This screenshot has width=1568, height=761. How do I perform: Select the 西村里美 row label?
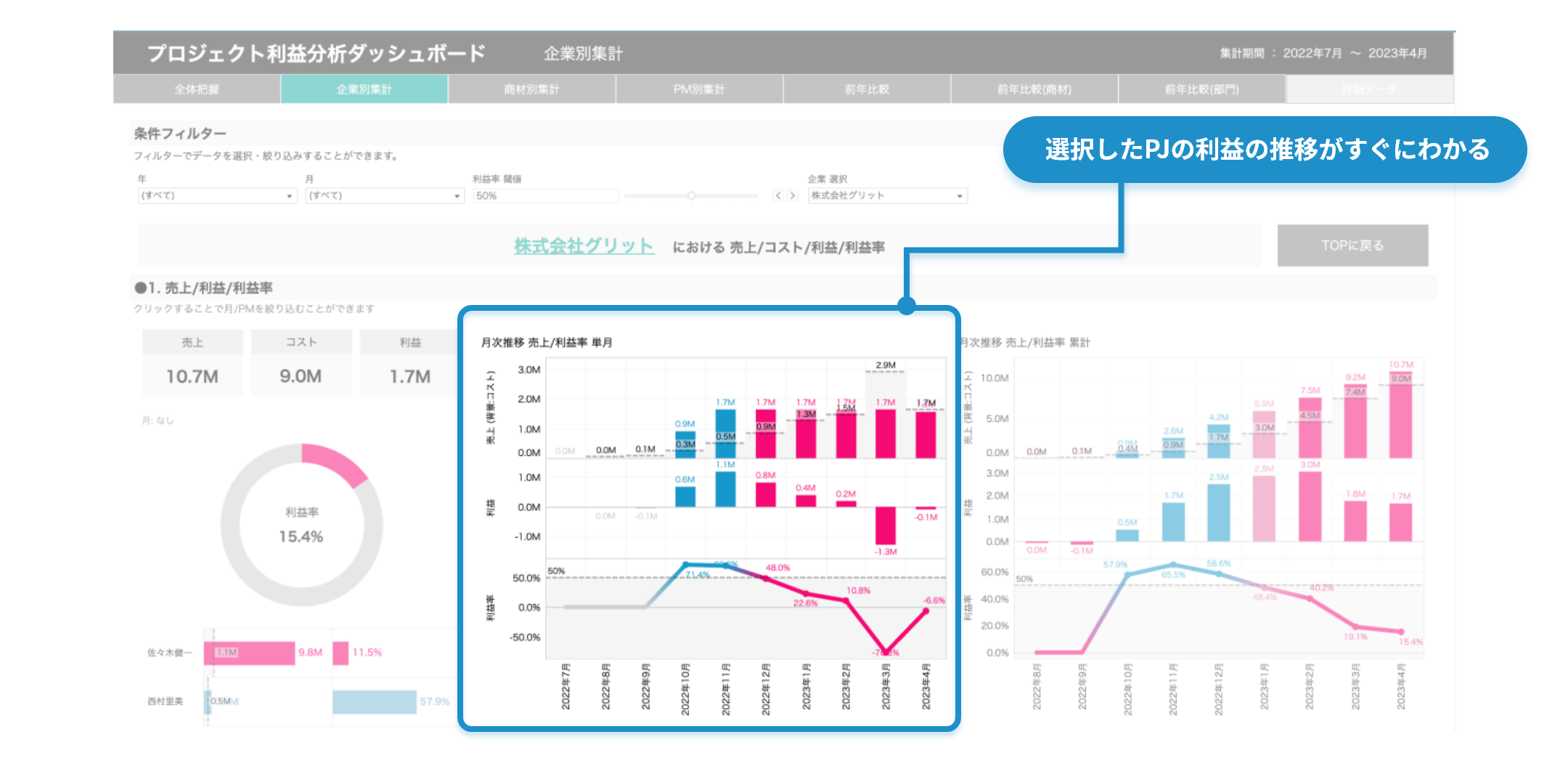[x=166, y=701]
